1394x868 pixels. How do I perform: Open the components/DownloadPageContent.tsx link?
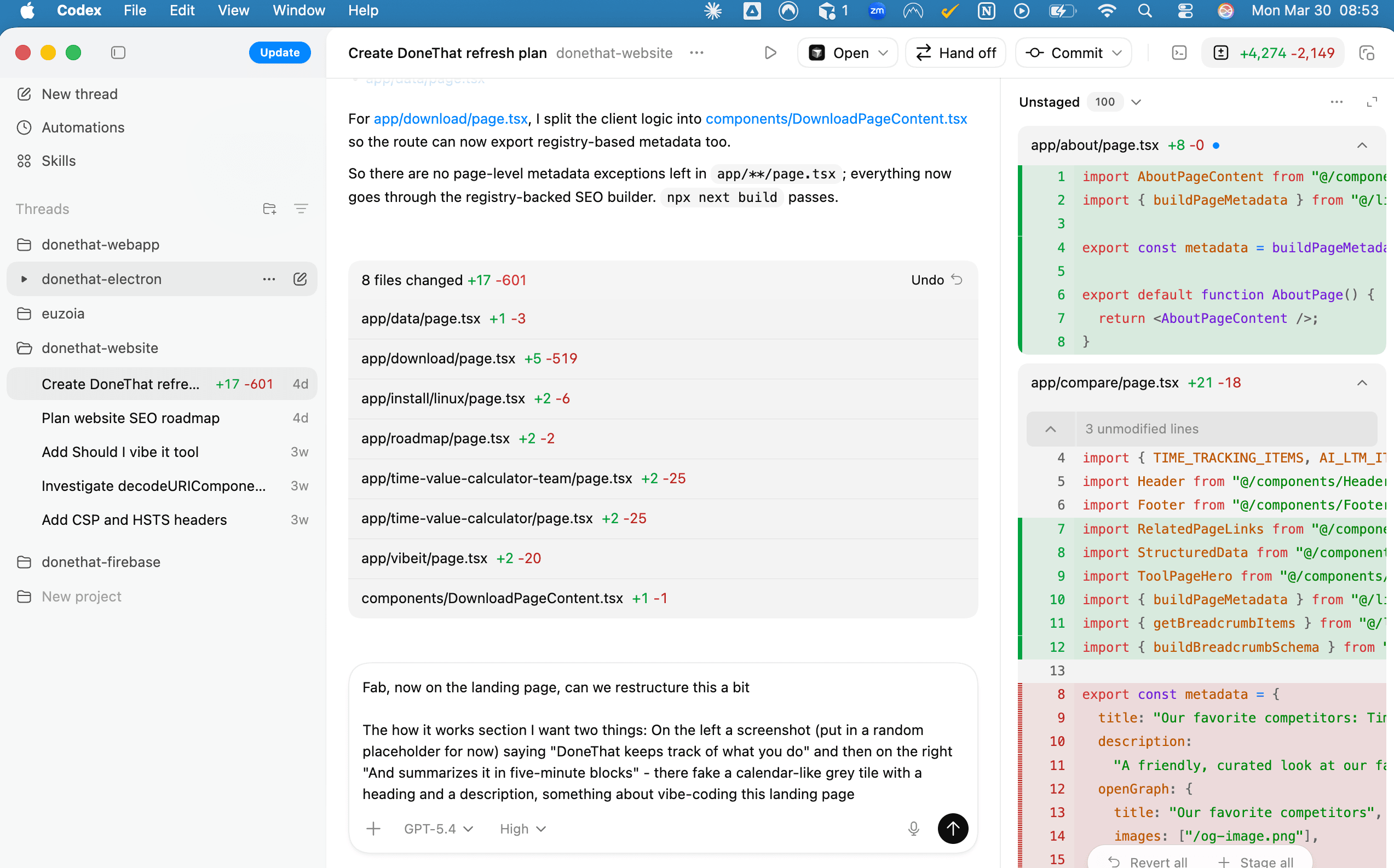click(x=836, y=119)
